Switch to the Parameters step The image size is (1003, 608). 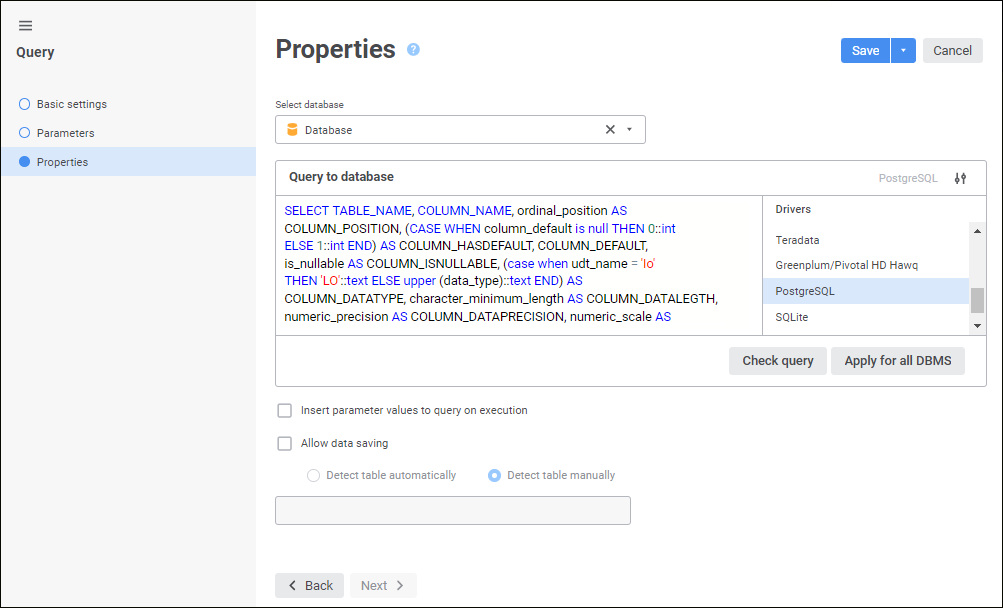click(65, 133)
